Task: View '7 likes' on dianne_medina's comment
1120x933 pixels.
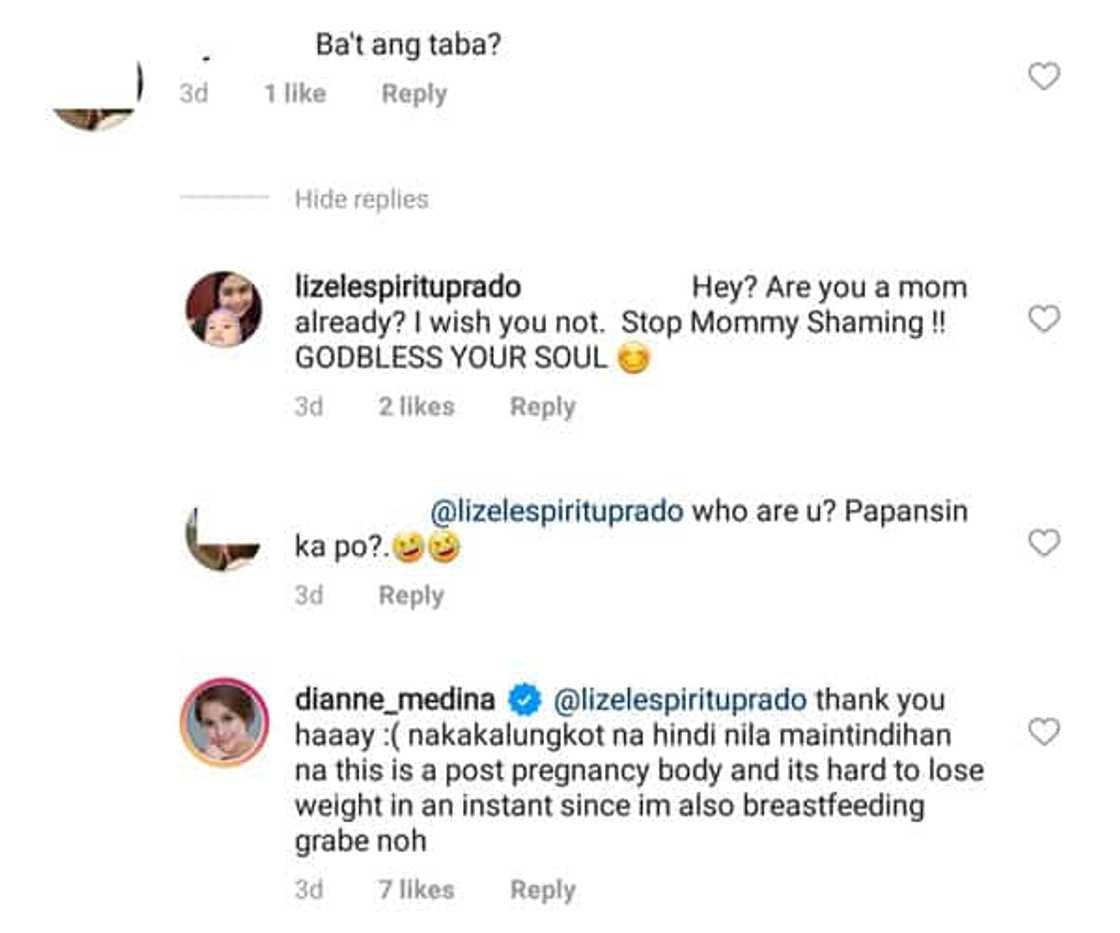Action: [416, 890]
